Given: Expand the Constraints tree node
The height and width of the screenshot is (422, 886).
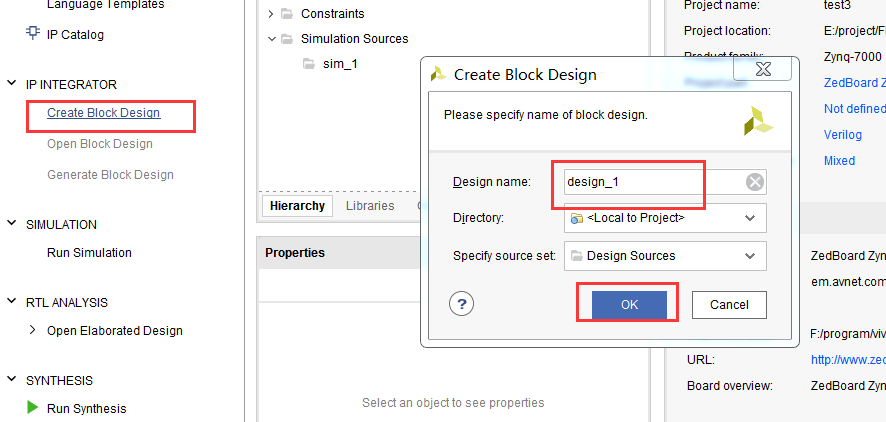Looking at the screenshot, I should [x=271, y=14].
